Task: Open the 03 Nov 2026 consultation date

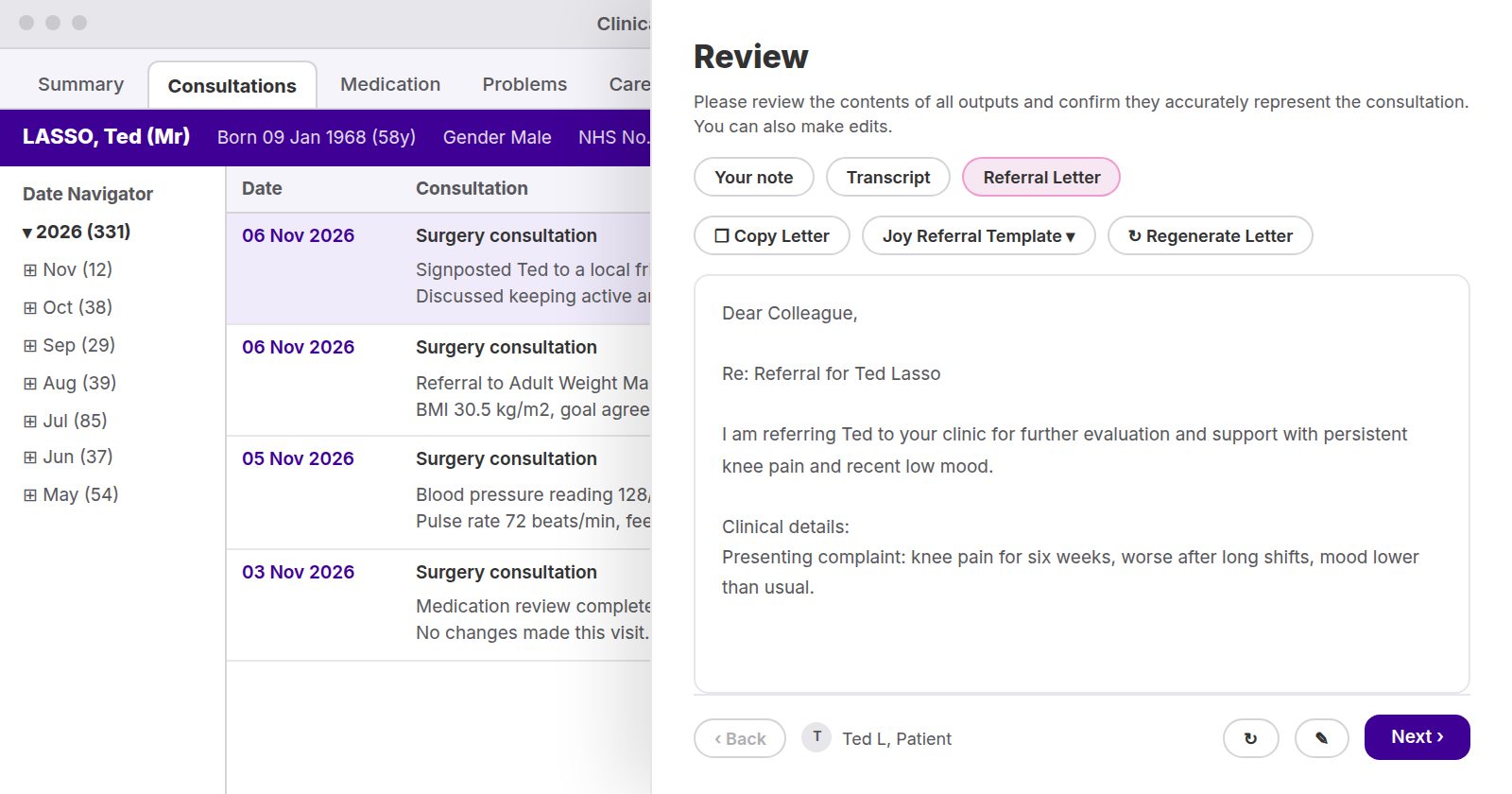Action: 298,572
